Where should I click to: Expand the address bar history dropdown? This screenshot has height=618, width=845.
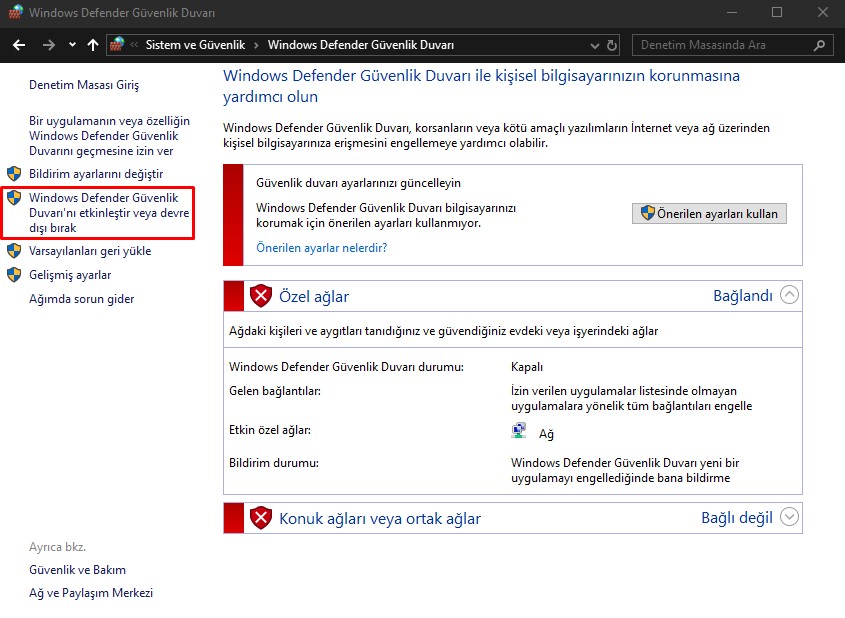(595, 46)
